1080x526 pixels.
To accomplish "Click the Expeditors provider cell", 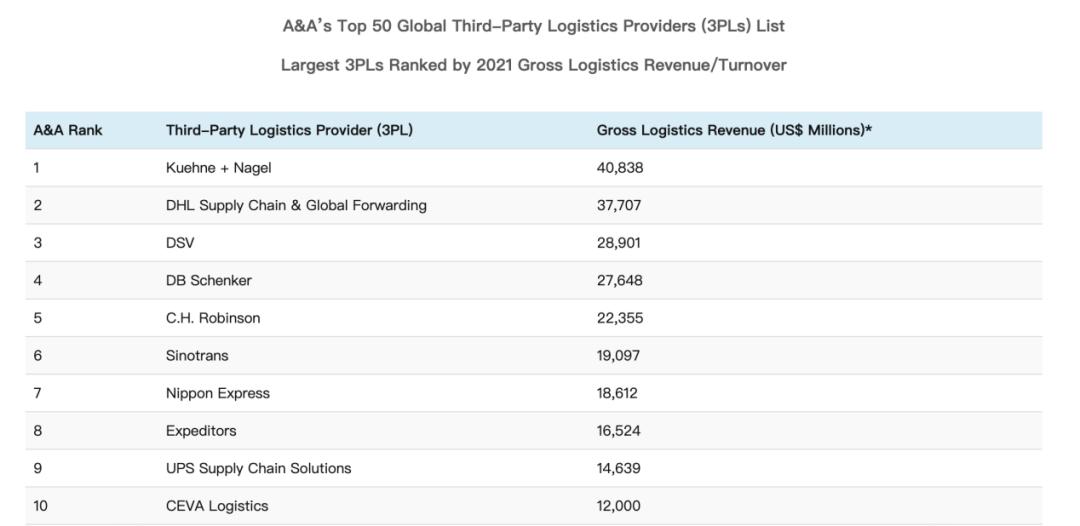I will click(201, 431).
